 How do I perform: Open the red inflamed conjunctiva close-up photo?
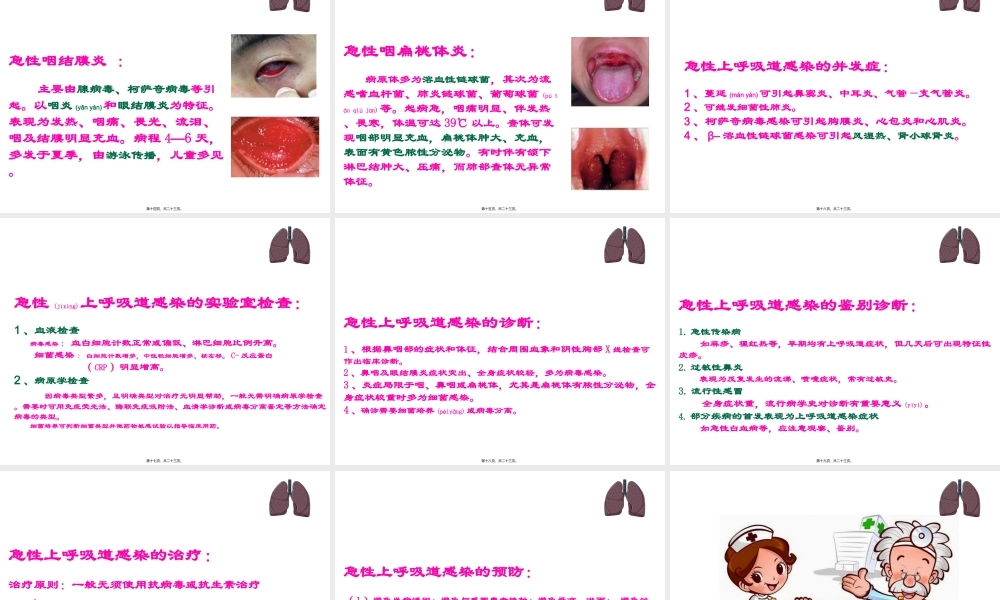pos(273,146)
